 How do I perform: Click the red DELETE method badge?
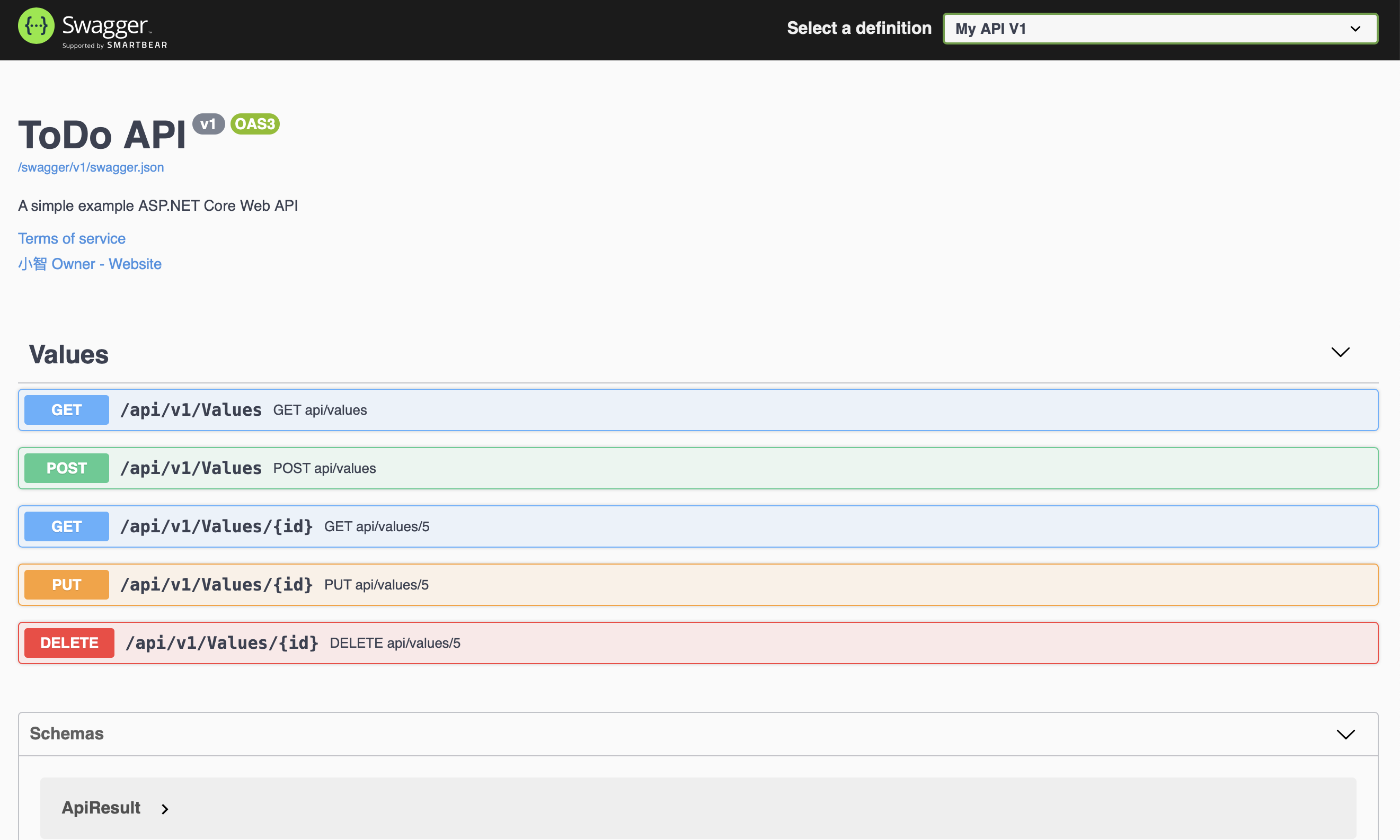coord(69,644)
